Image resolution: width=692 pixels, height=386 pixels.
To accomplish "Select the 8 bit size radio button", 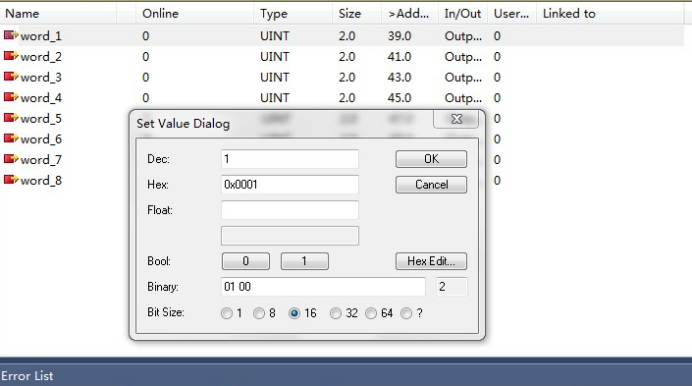I will pyautogui.click(x=259, y=313).
